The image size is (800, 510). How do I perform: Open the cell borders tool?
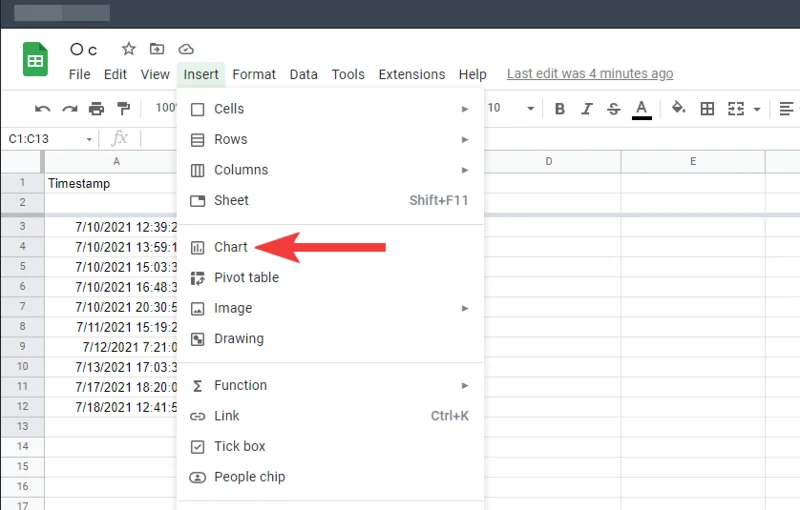[707, 109]
